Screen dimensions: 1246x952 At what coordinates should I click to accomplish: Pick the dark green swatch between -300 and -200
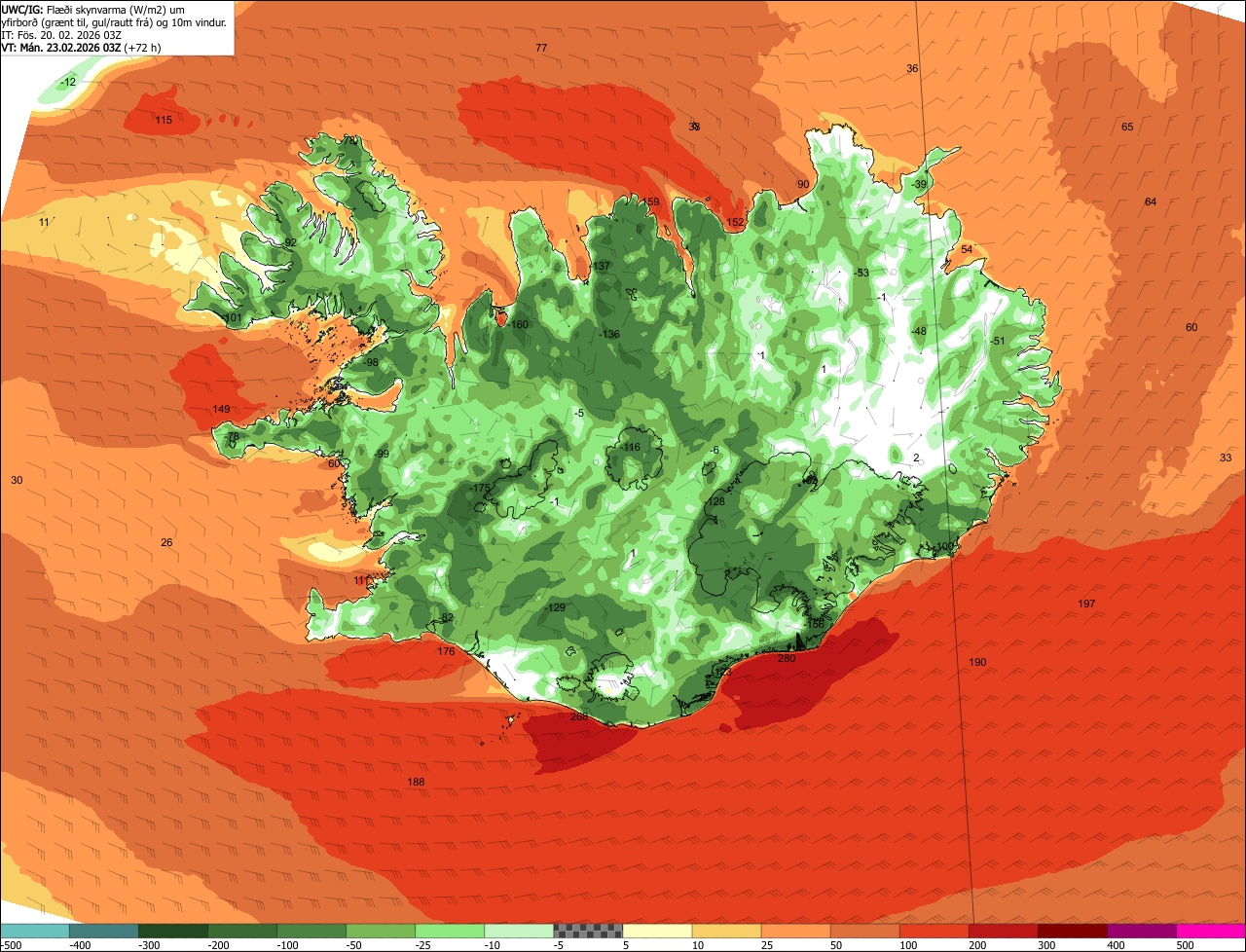173,931
